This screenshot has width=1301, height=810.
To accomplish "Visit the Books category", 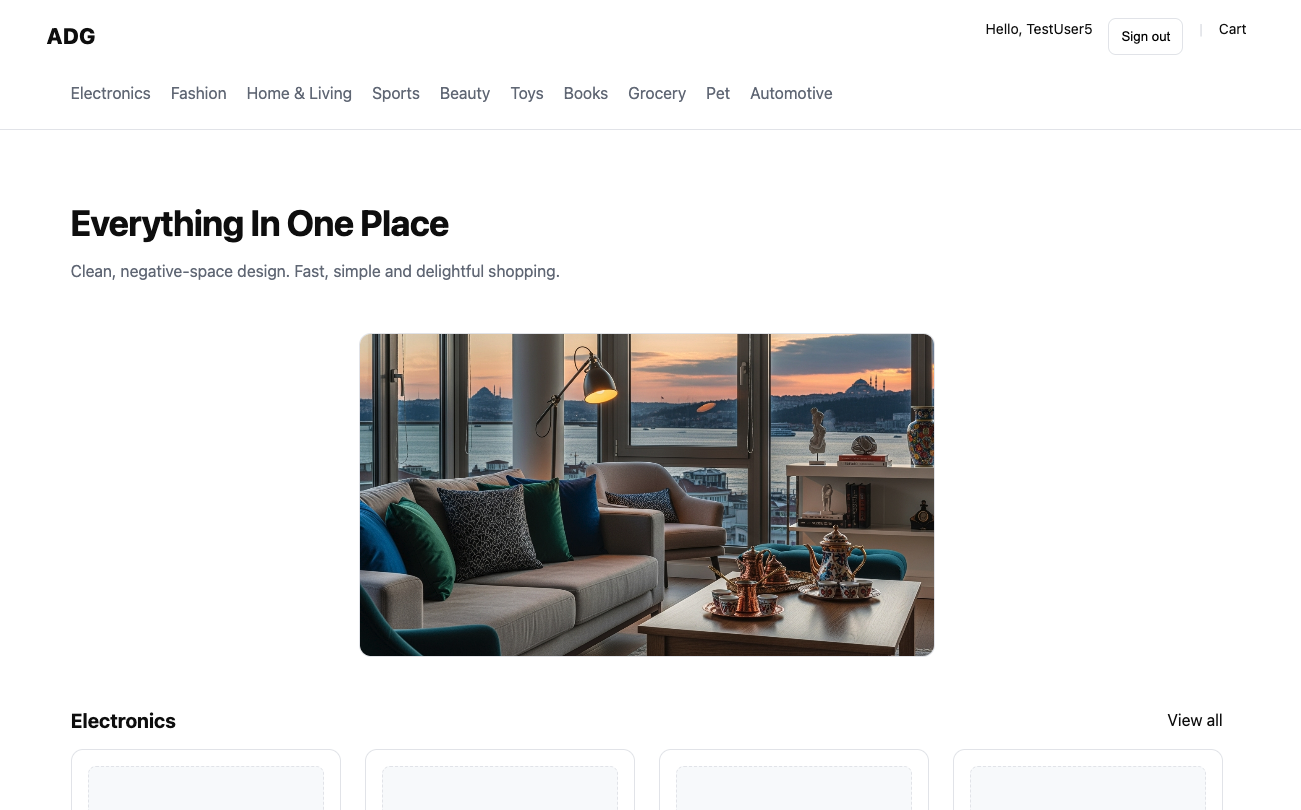I will coord(586,93).
